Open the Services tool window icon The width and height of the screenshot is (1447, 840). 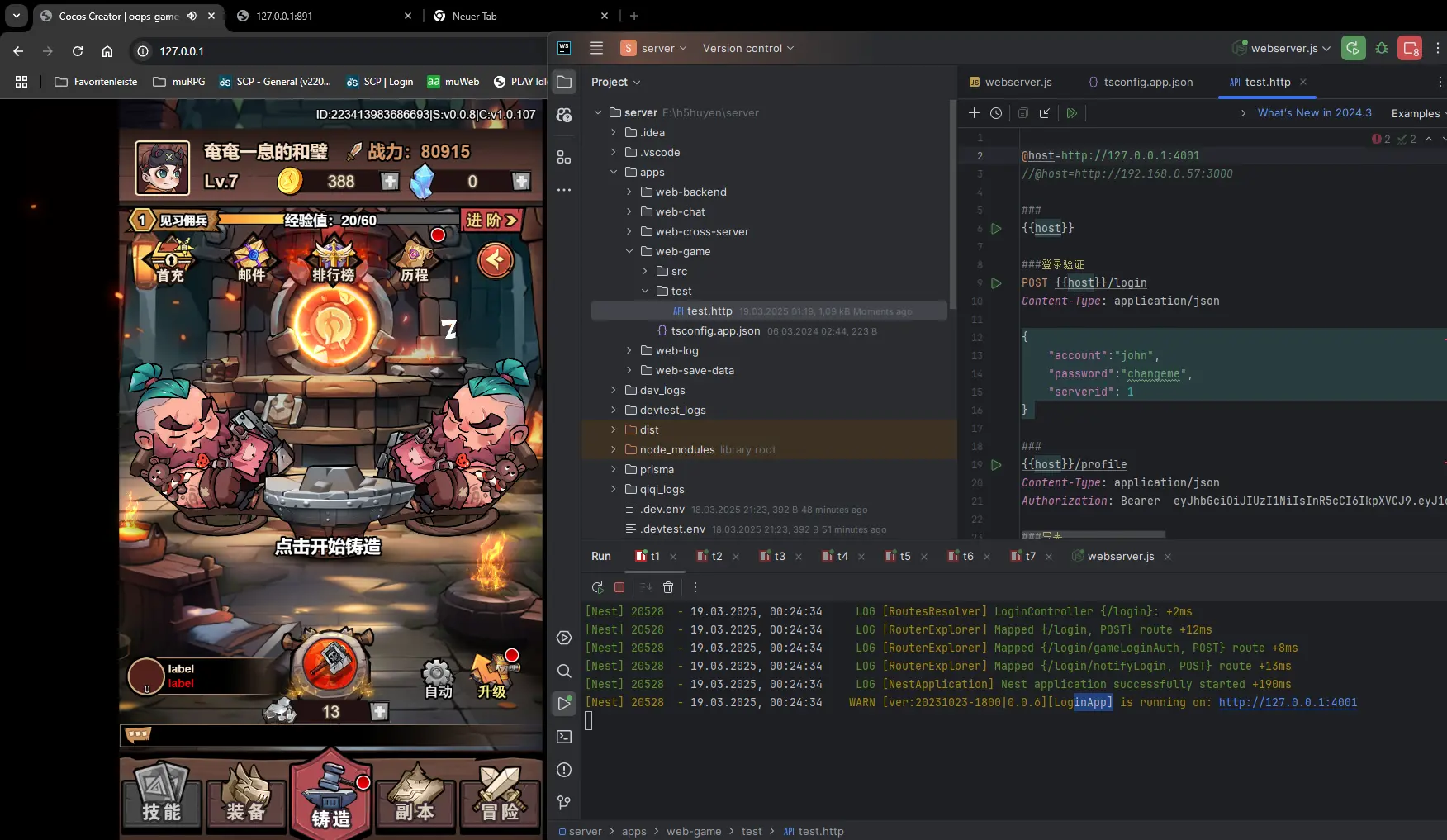[564, 638]
